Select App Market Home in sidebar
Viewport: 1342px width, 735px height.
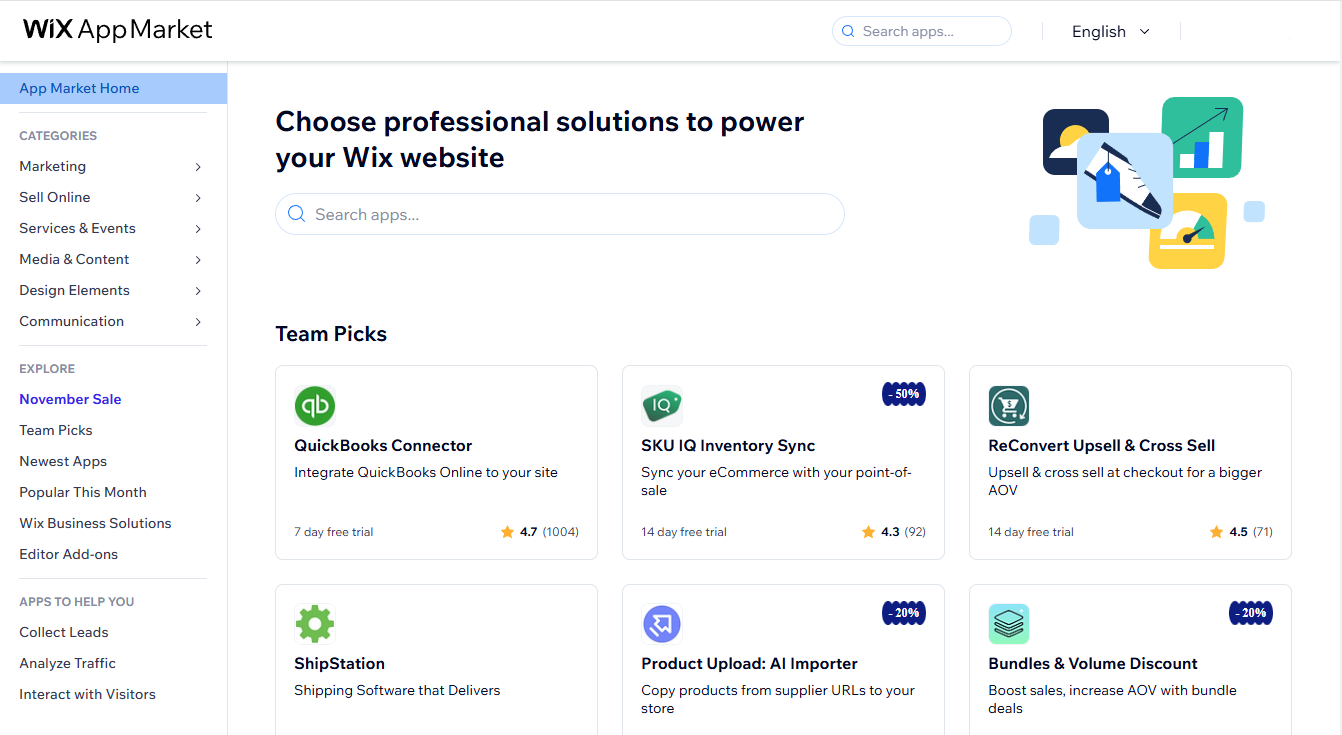[x=113, y=88]
